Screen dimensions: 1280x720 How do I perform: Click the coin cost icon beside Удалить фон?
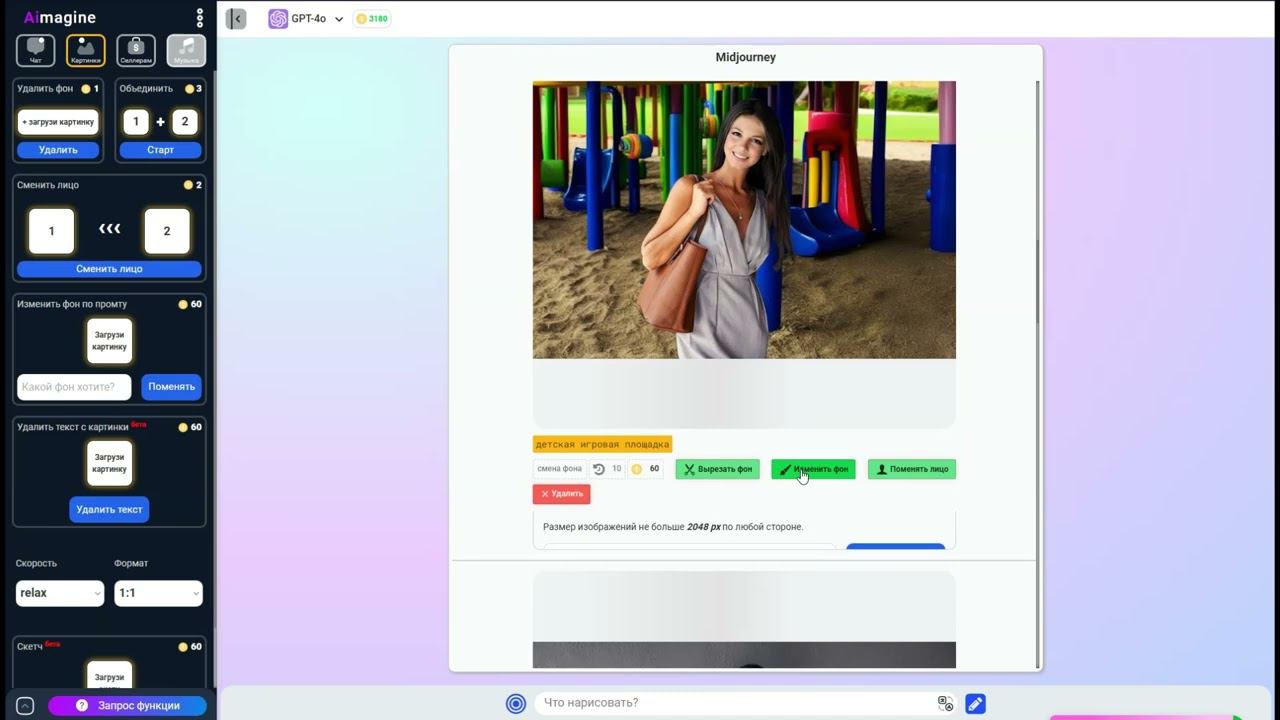86,89
